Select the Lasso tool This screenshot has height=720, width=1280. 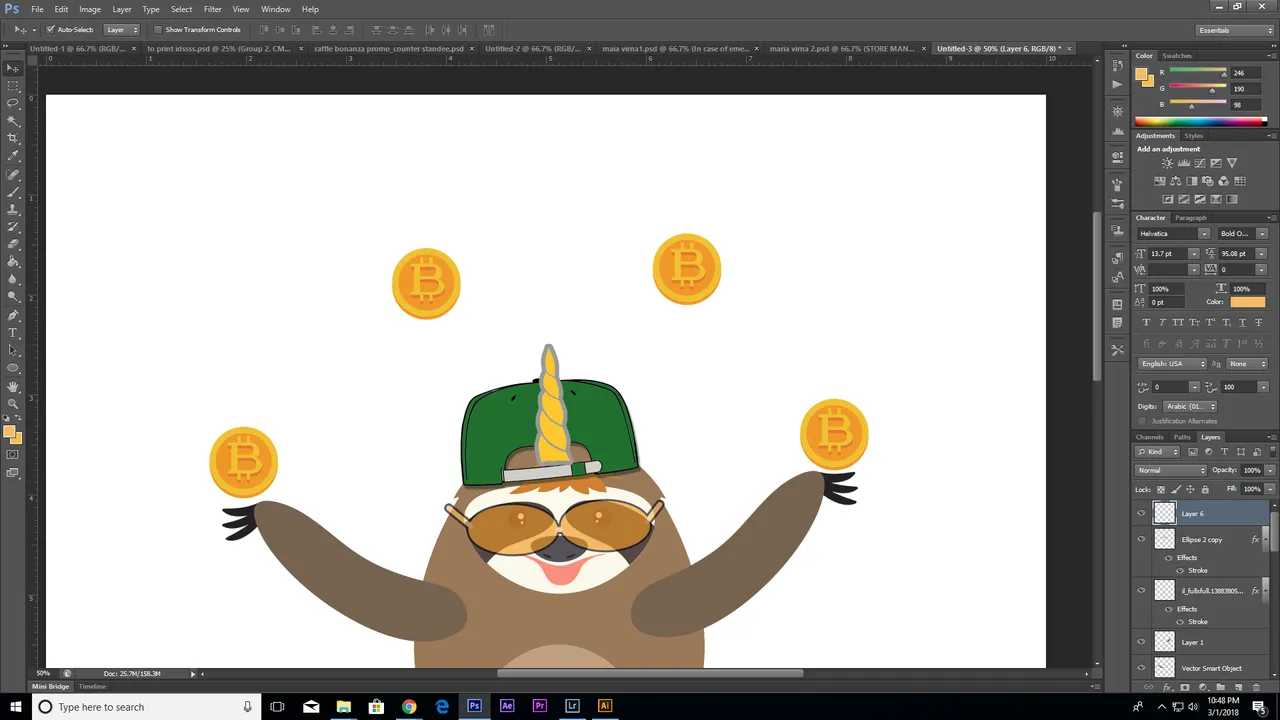(x=13, y=103)
